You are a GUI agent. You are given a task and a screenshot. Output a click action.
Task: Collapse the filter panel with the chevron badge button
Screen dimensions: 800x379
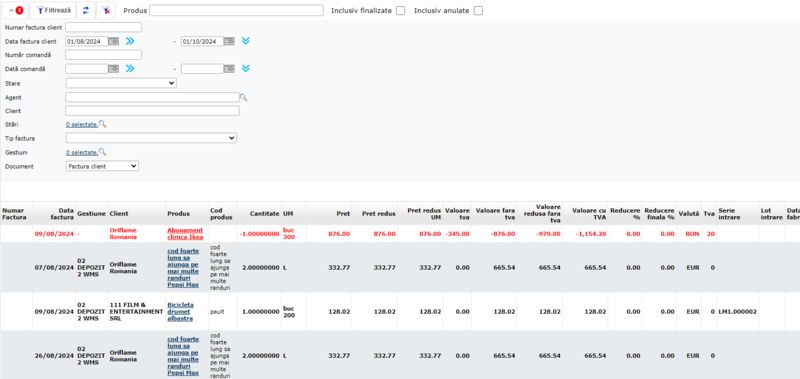coord(15,10)
